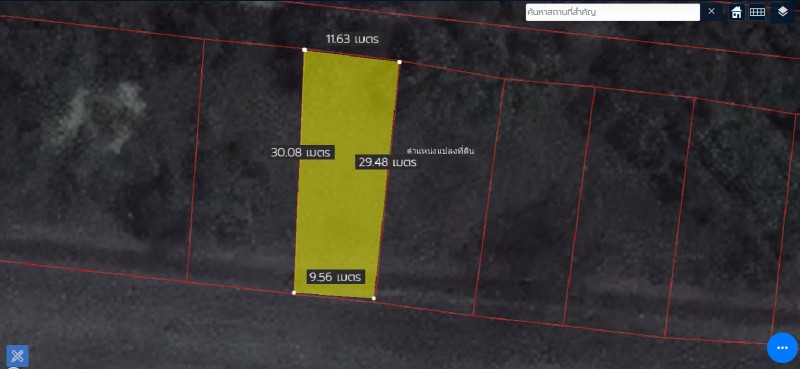Click the bottom-left white vertex of parcel
800x369 pixels.
pyautogui.click(x=294, y=293)
